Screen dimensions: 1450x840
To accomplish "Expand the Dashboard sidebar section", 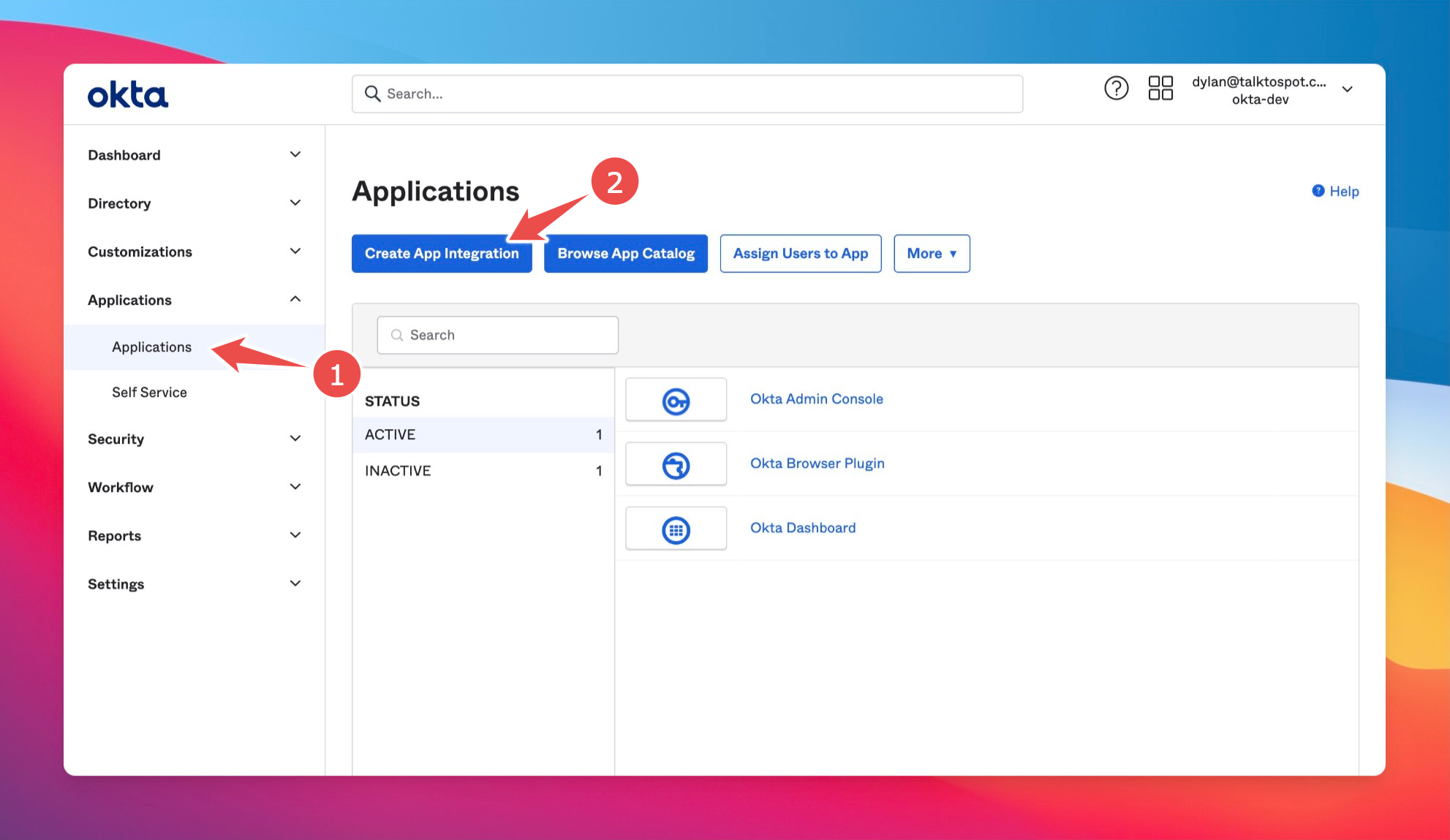I will tap(295, 154).
